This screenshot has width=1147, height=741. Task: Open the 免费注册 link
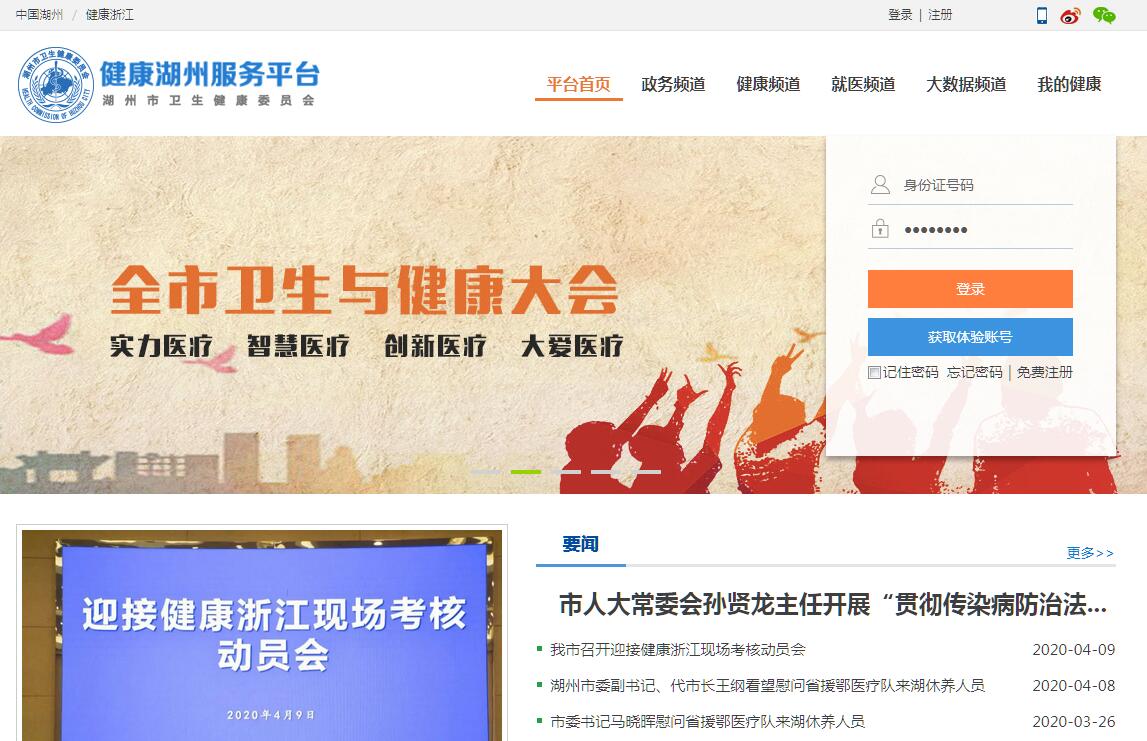pos(1045,372)
